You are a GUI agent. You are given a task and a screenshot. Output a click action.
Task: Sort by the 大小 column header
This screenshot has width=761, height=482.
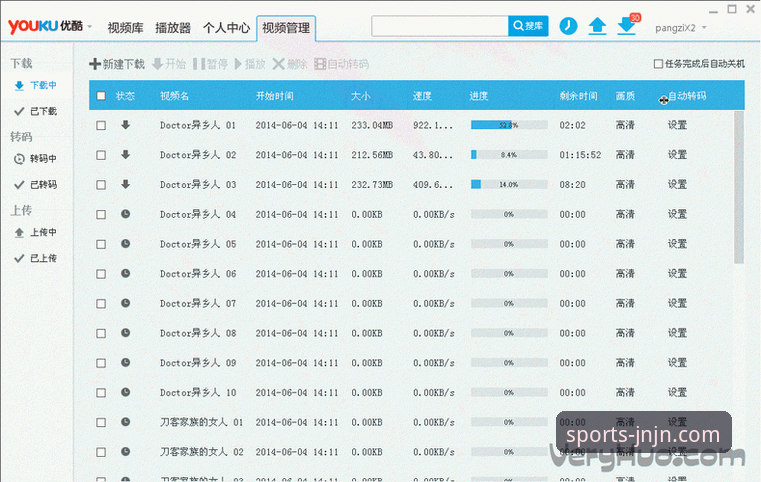361,96
